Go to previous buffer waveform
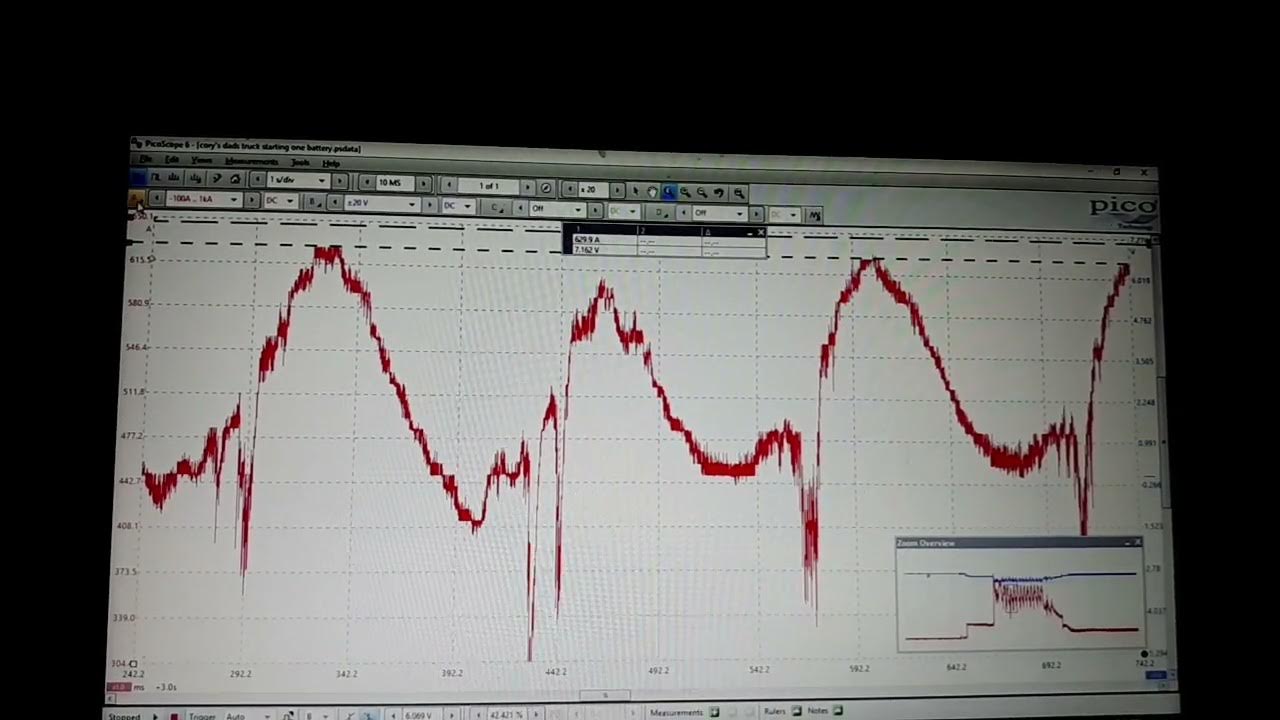Image resolution: width=1280 pixels, height=720 pixels. tap(449, 186)
